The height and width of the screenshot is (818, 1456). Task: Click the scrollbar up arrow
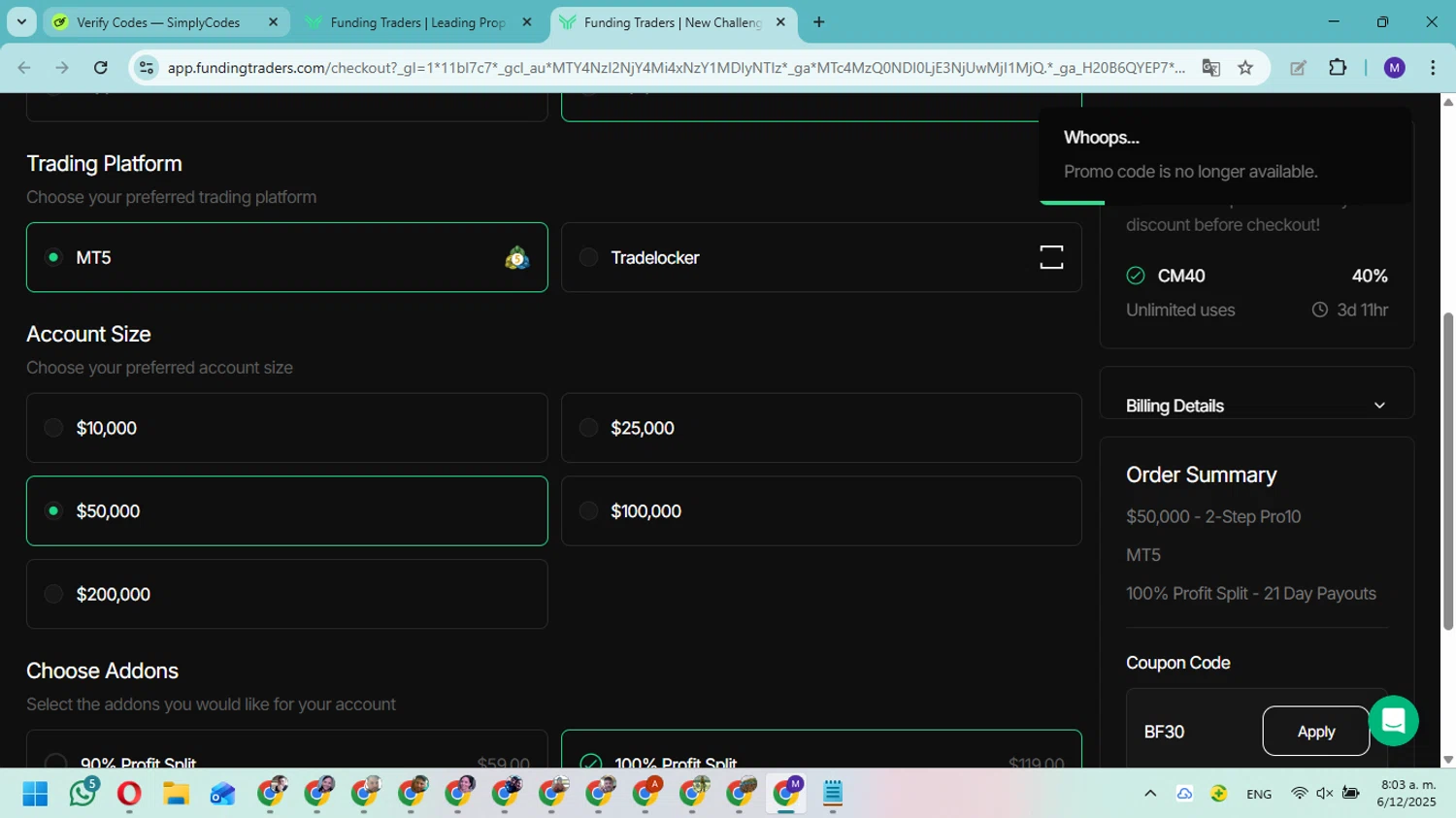tap(1447, 101)
